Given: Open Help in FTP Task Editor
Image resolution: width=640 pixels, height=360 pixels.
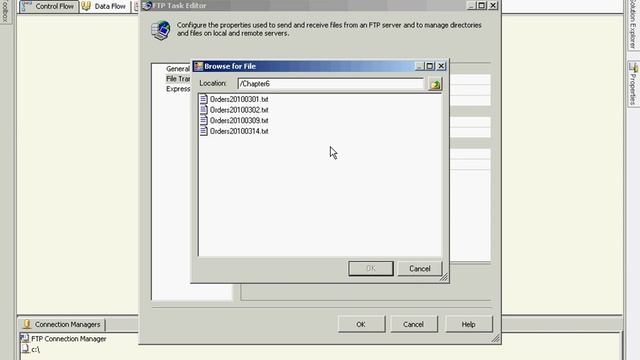Looking at the screenshot, I should 468,324.
